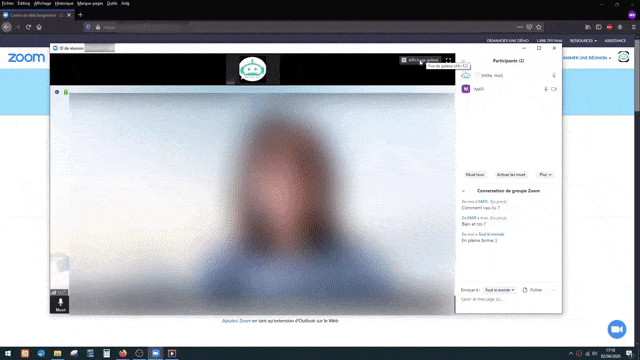Toggle Firefox sidebar icon
This screenshot has height=360, width=640.
click(x=598, y=27)
